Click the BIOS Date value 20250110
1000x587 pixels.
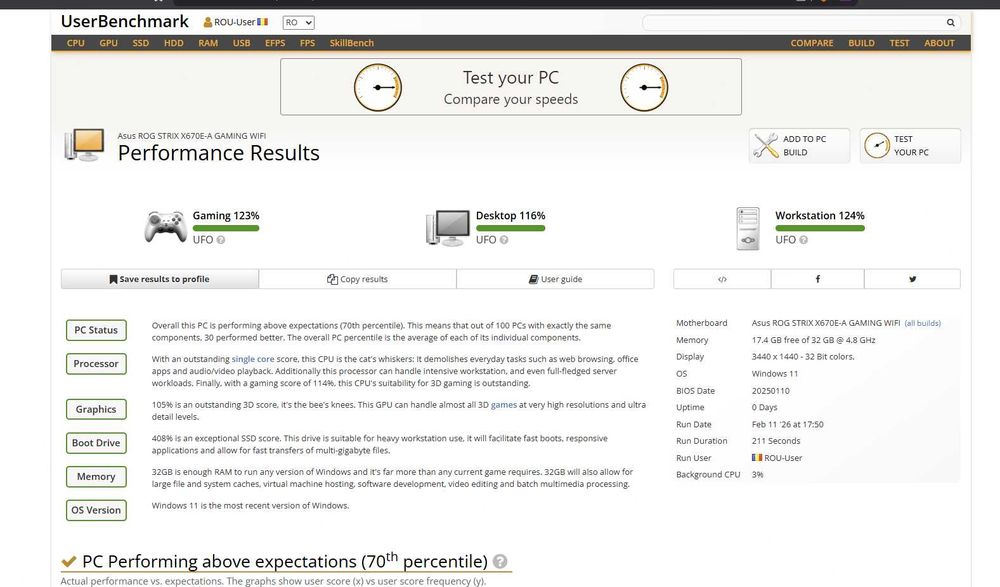[x=770, y=390]
